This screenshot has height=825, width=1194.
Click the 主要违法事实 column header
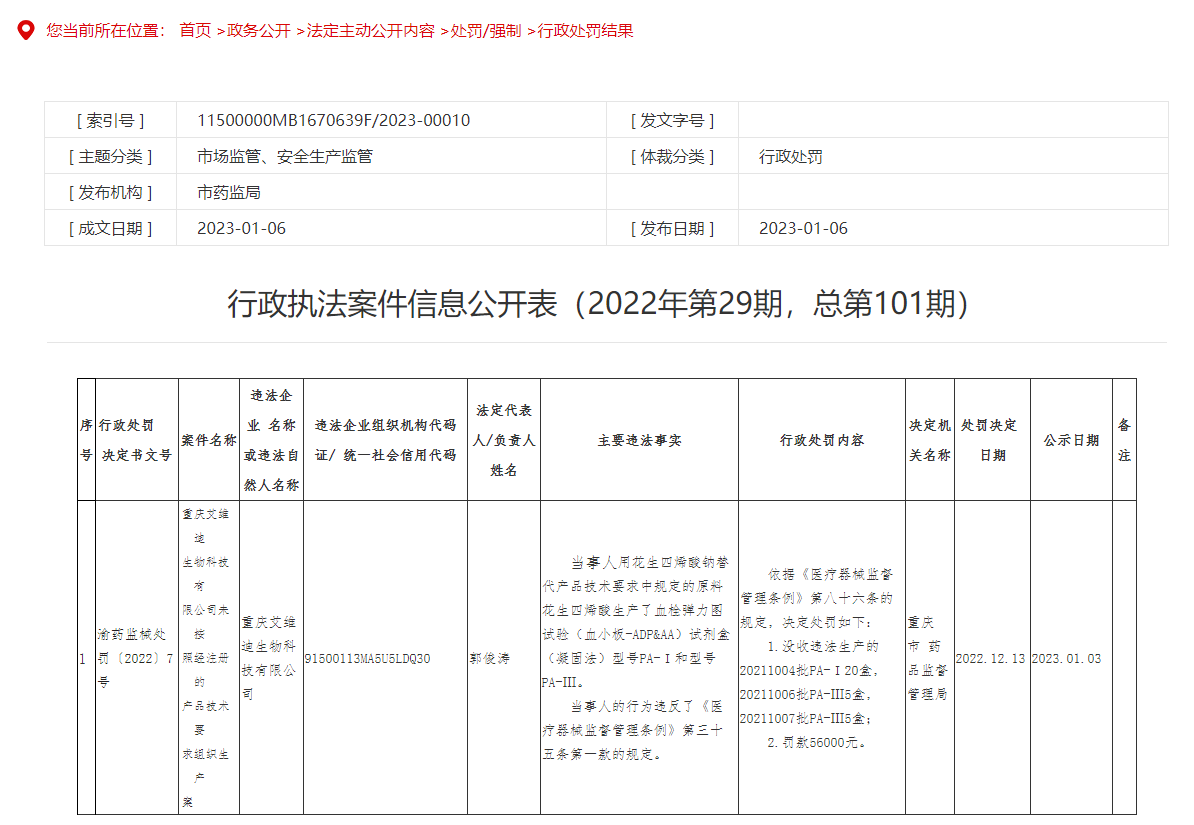[x=640, y=440]
